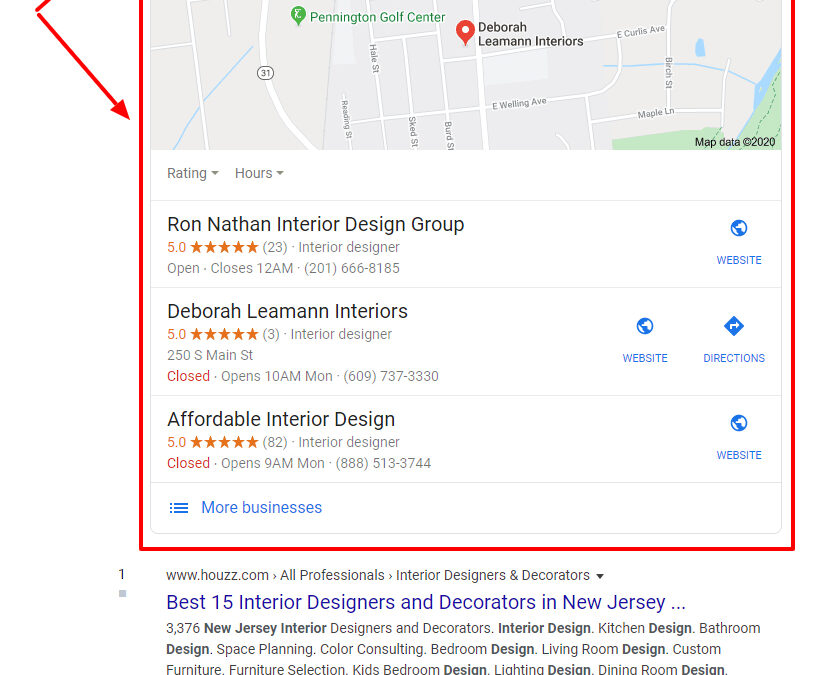Click WEBSITE label for Affordable Interior Design
Viewport: 817px width, 675px height.
pos(738,455)
